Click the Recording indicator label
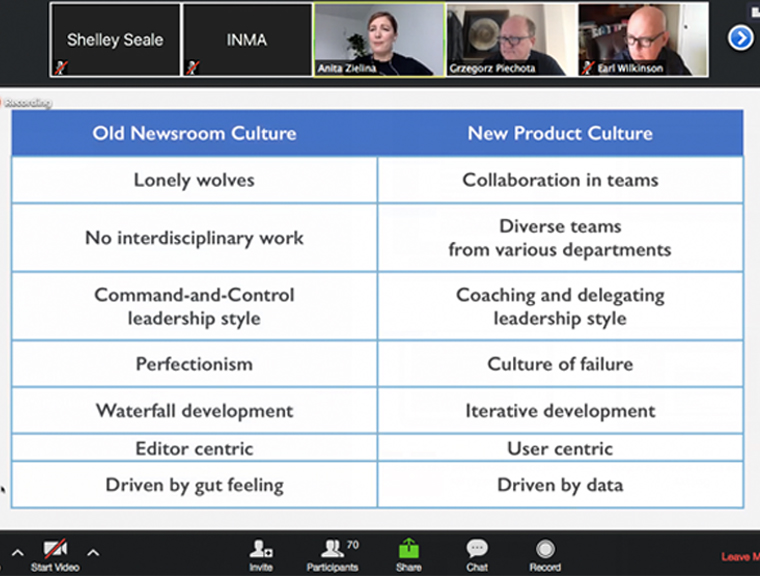Viewport: 760px width, 576px height. pos(27,102)
